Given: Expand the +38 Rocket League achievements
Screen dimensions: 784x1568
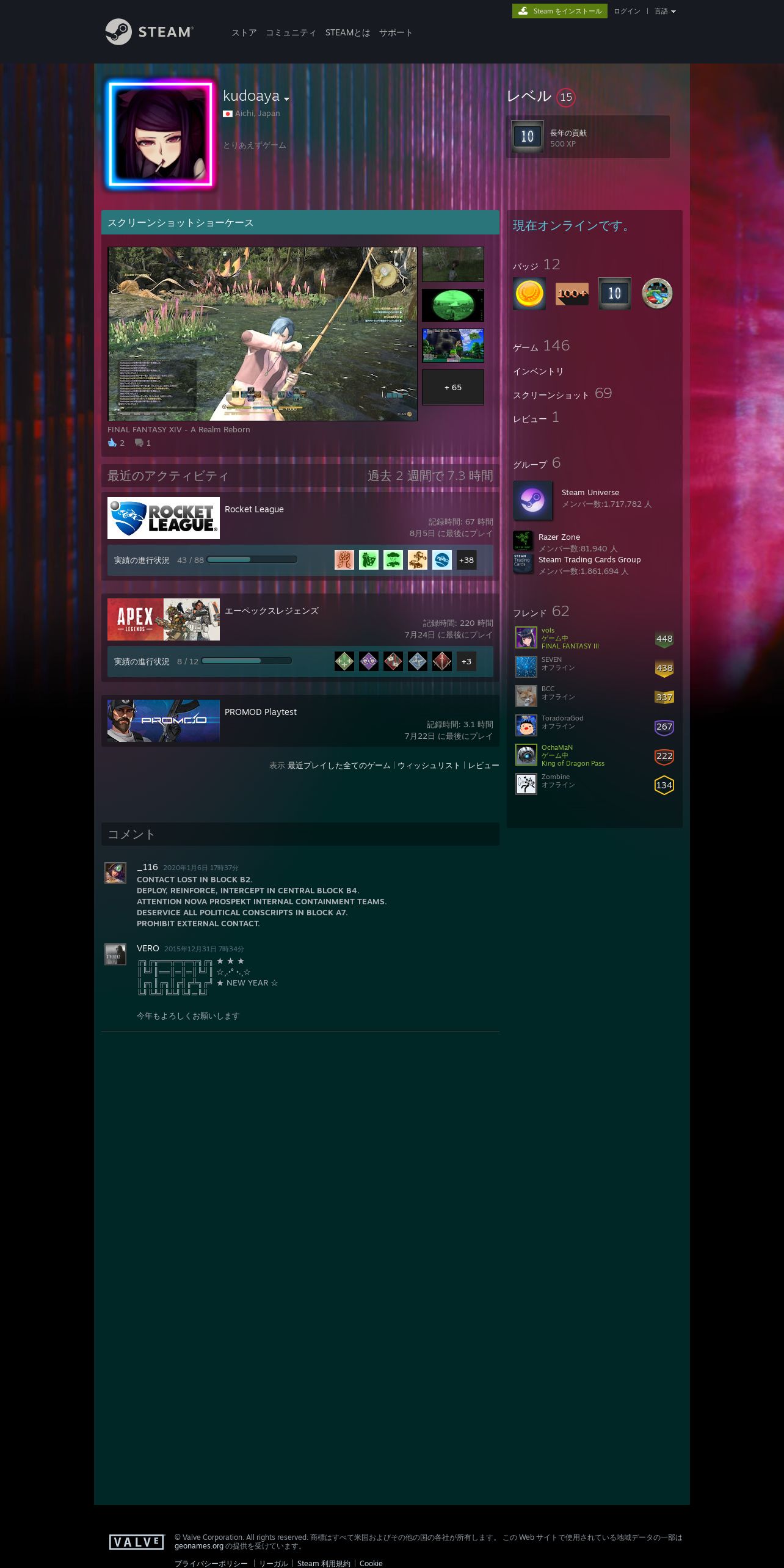Looking at the screenshot, I should [466, 560].
